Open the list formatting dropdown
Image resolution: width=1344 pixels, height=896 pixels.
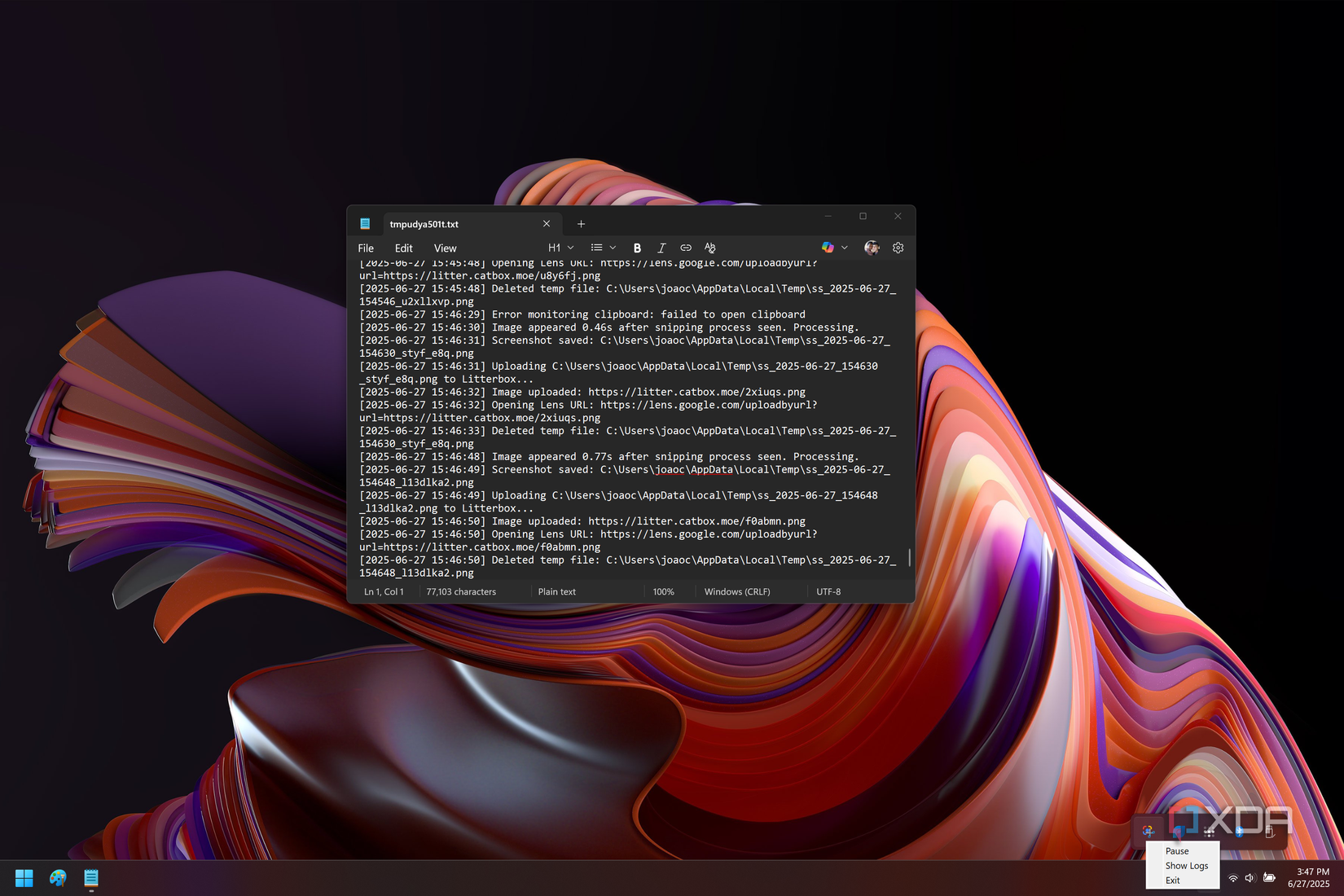pos(604,248)
